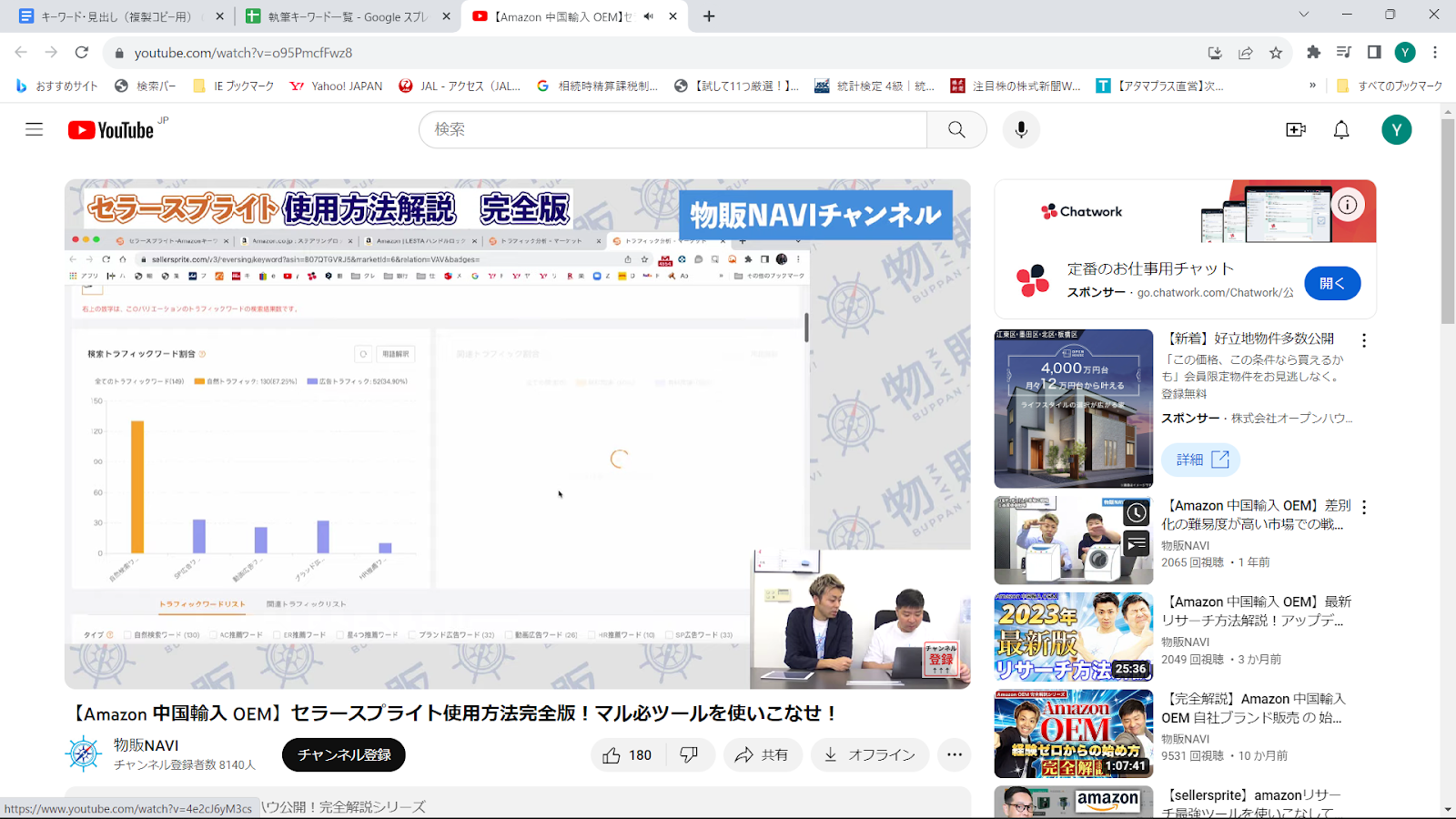Share this page from the address bar

pyautogui.click(x=1245, y=53)
